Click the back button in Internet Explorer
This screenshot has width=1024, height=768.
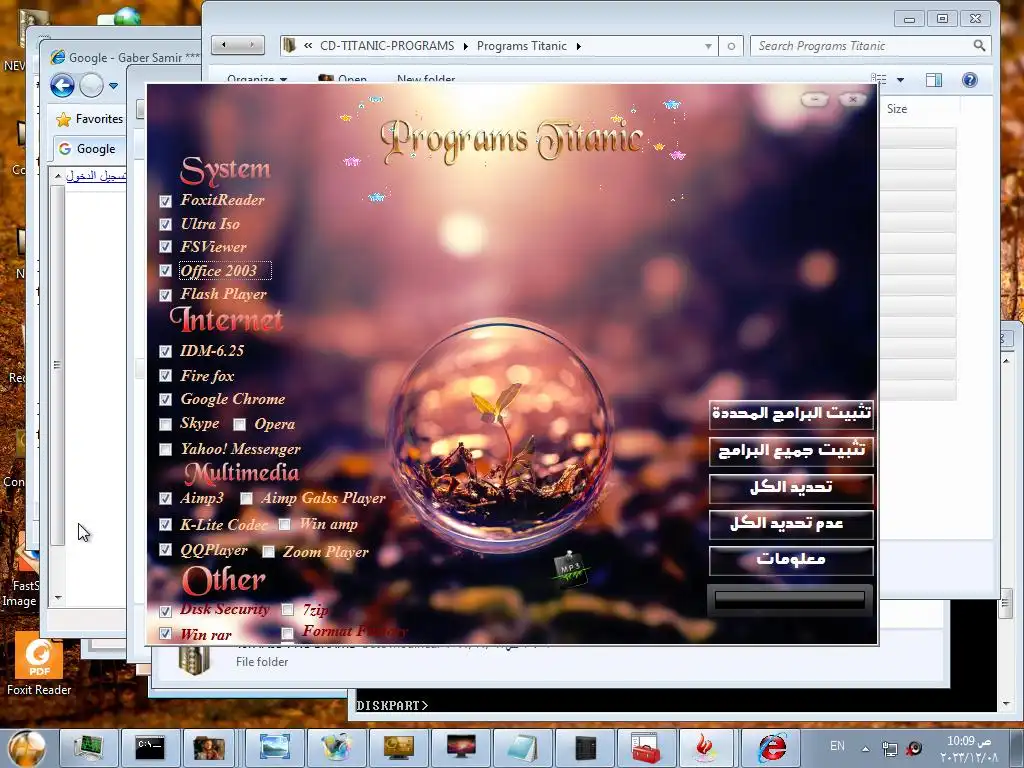click(63, 86)
